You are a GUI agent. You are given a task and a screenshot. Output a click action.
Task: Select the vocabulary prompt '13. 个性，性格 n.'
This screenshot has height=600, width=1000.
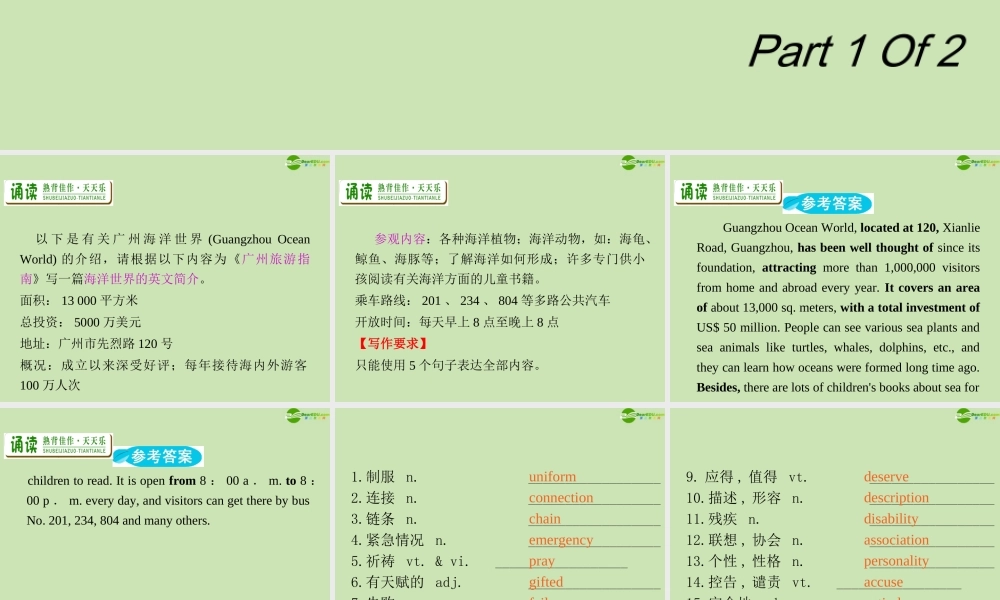click(x=744, y=561)
